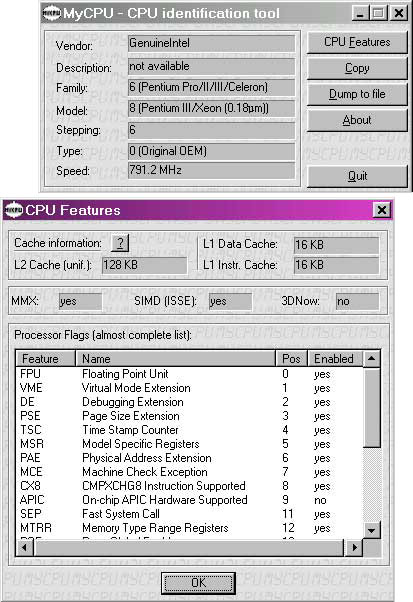Sort by the Feature column header
The image size is (413, 602).
46,359
